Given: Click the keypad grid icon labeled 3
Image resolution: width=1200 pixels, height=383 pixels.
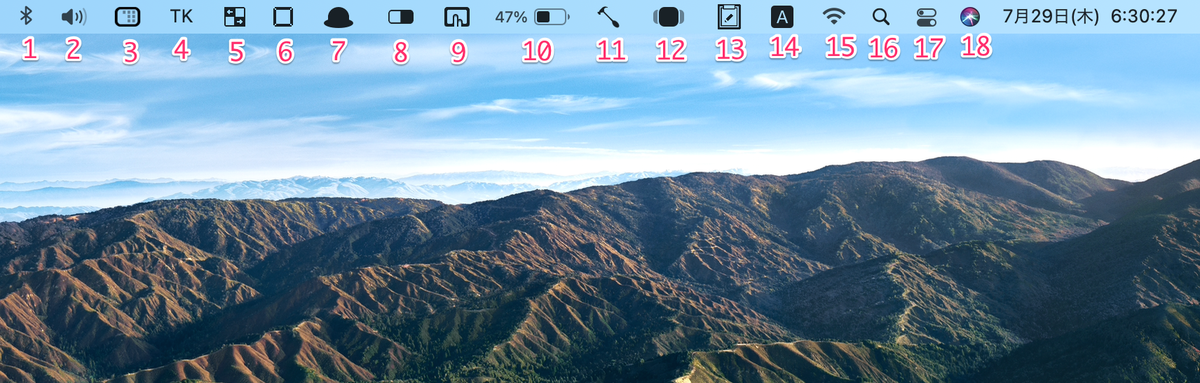Looking at the screenshot, I should 128,17.
